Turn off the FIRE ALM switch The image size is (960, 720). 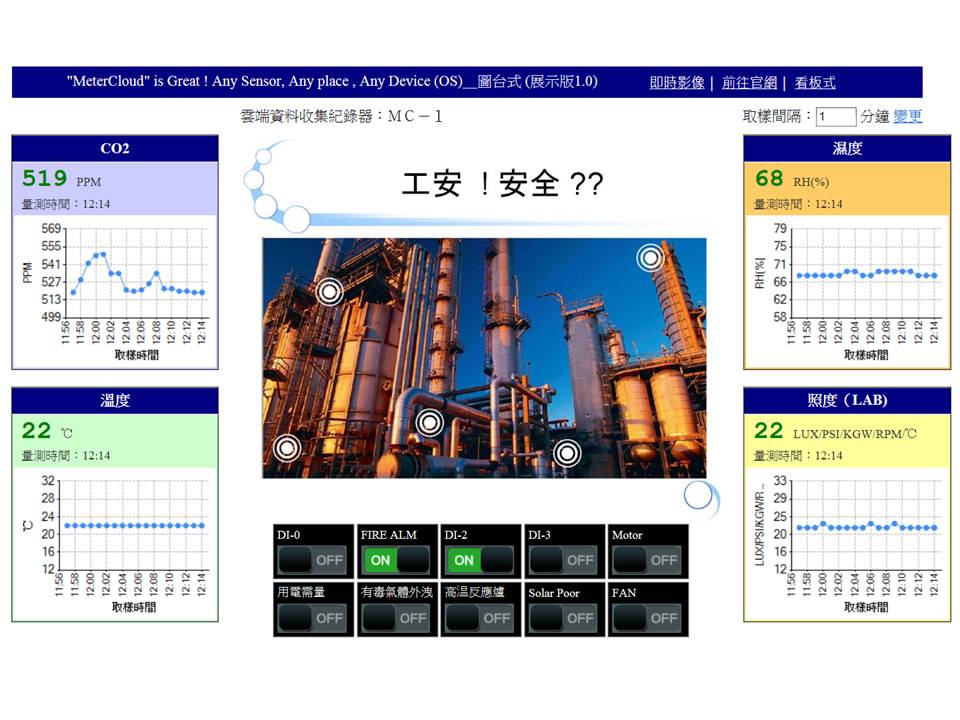pyautogui.click(x=398, y=560)
